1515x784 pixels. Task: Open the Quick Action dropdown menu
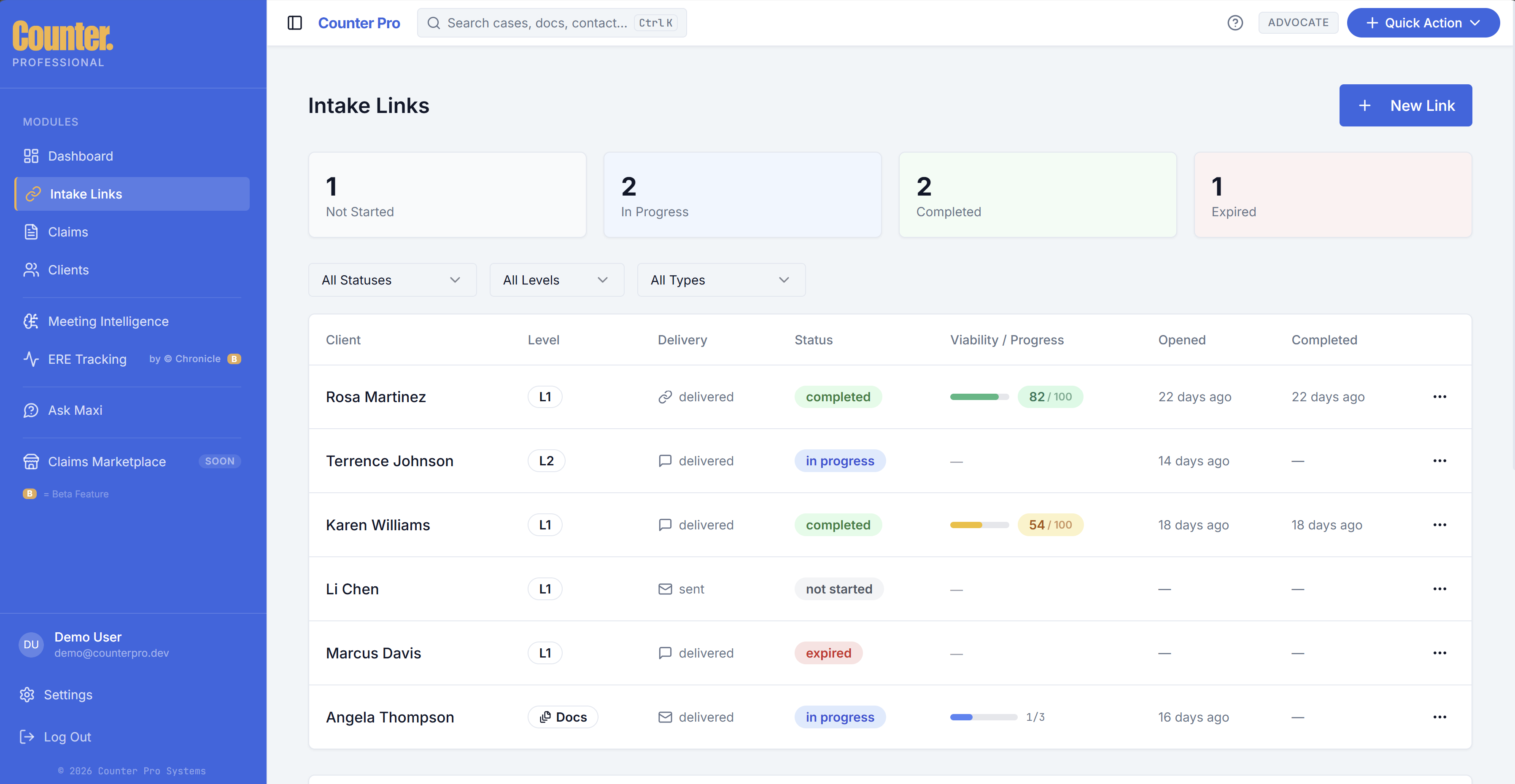(x=1423, y=23)
